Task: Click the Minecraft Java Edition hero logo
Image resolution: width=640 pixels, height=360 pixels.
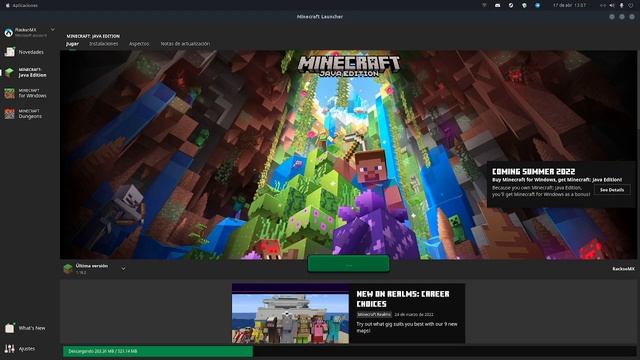Action: pyautogui.click(x=349, y=66)
